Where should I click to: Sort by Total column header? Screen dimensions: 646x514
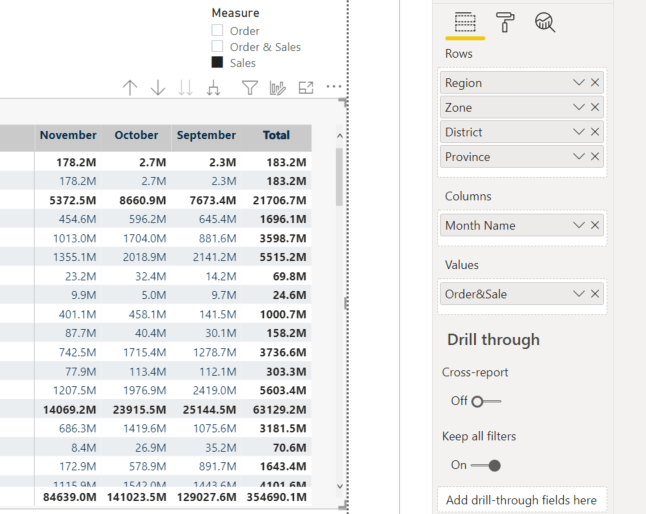[276, 135]
